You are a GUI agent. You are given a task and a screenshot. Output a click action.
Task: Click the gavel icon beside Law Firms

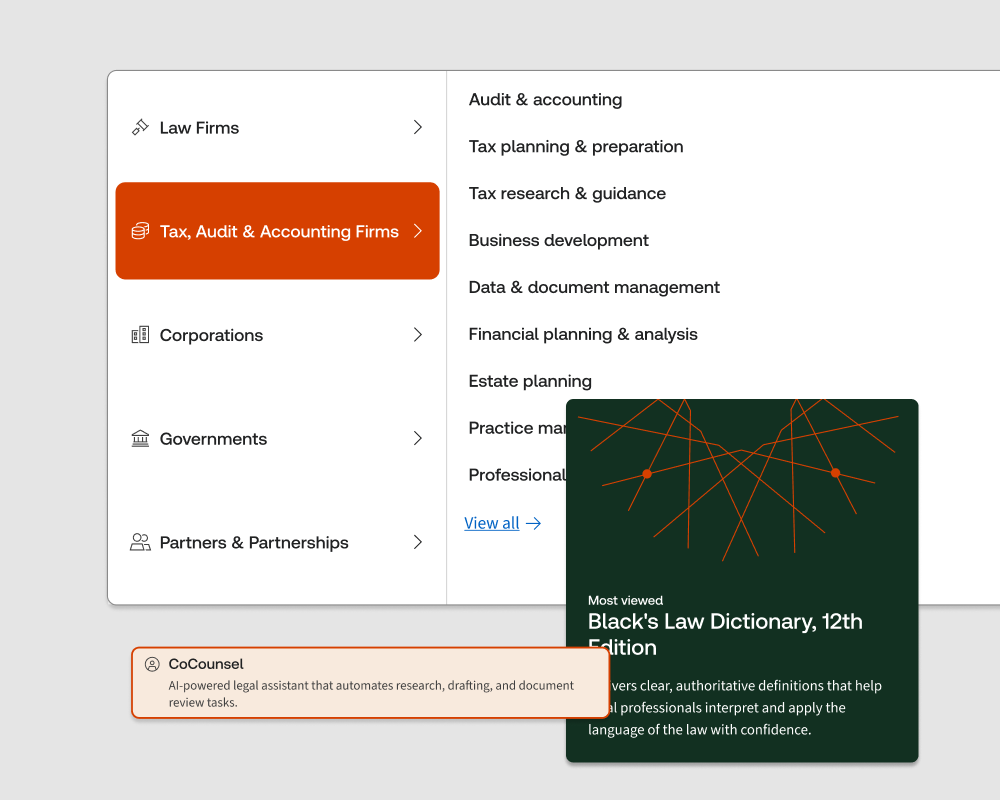click(140, 128)
